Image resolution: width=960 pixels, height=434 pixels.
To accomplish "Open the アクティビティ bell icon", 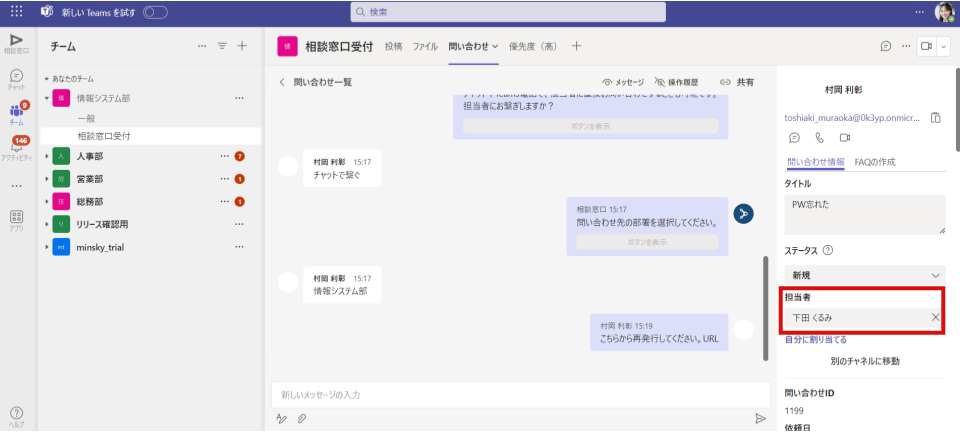I will [x=17, y=149].
